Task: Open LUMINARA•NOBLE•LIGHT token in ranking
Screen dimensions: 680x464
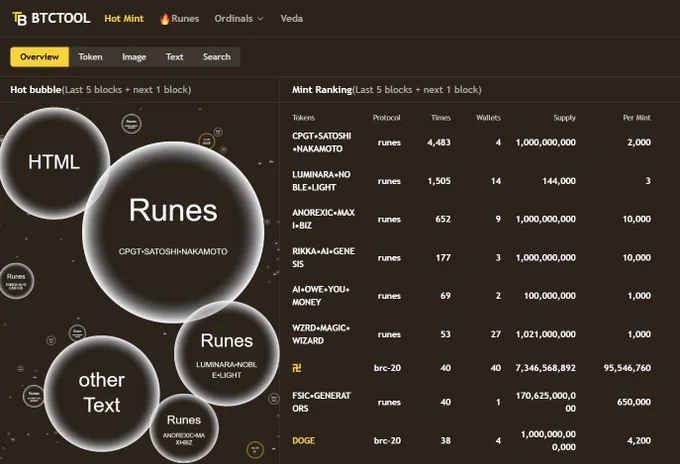Action: [x=321, y=181]
